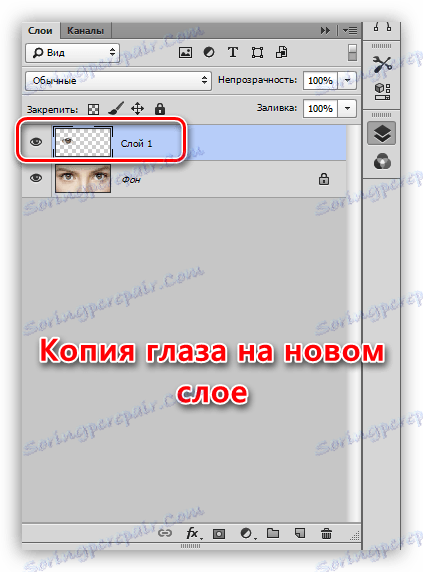Filter layers by pixel image icon
This screenshot has width=423, height=572.
point(185,53)
